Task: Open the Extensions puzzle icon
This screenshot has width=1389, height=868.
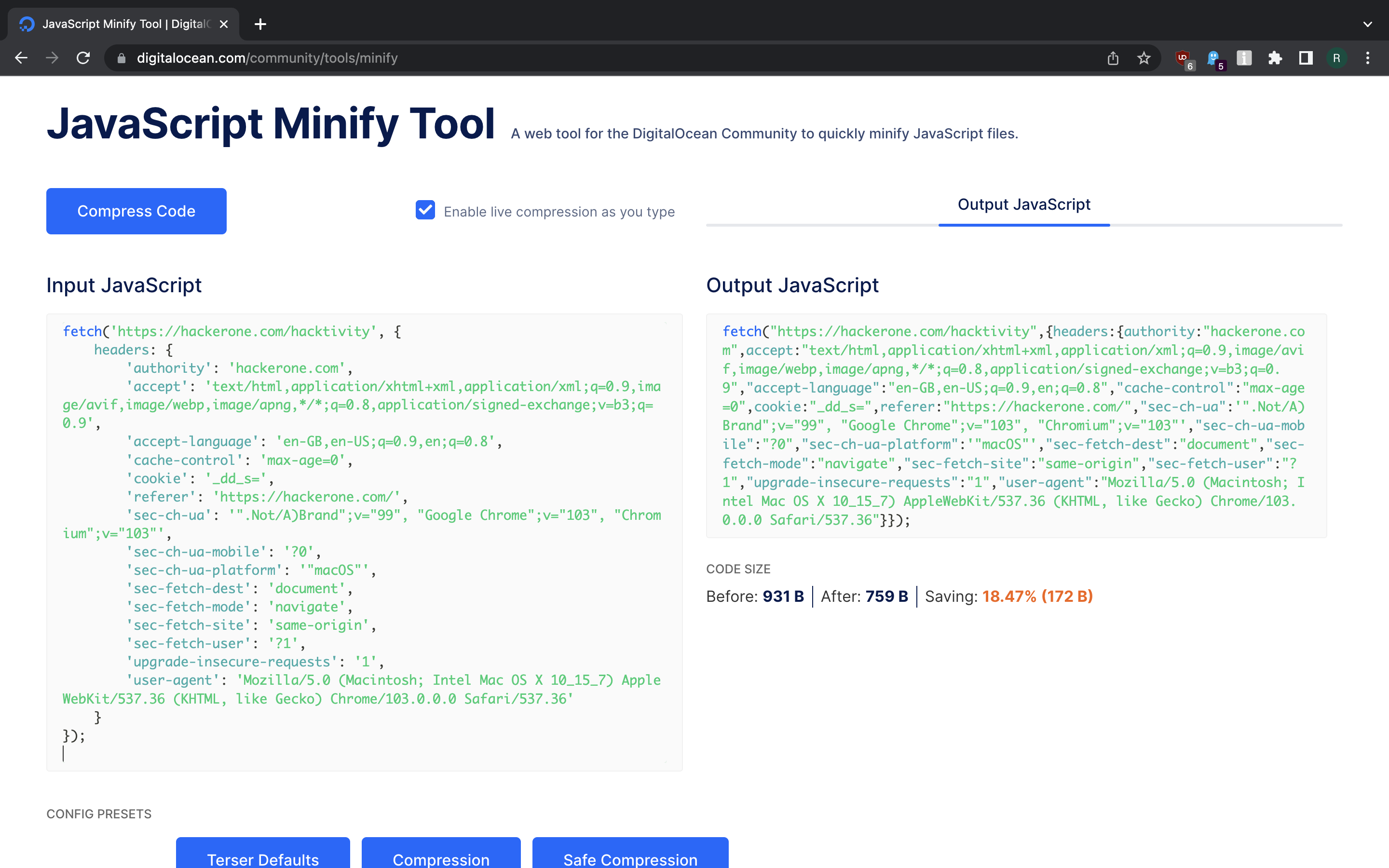Action: [x=1275, y=58]
